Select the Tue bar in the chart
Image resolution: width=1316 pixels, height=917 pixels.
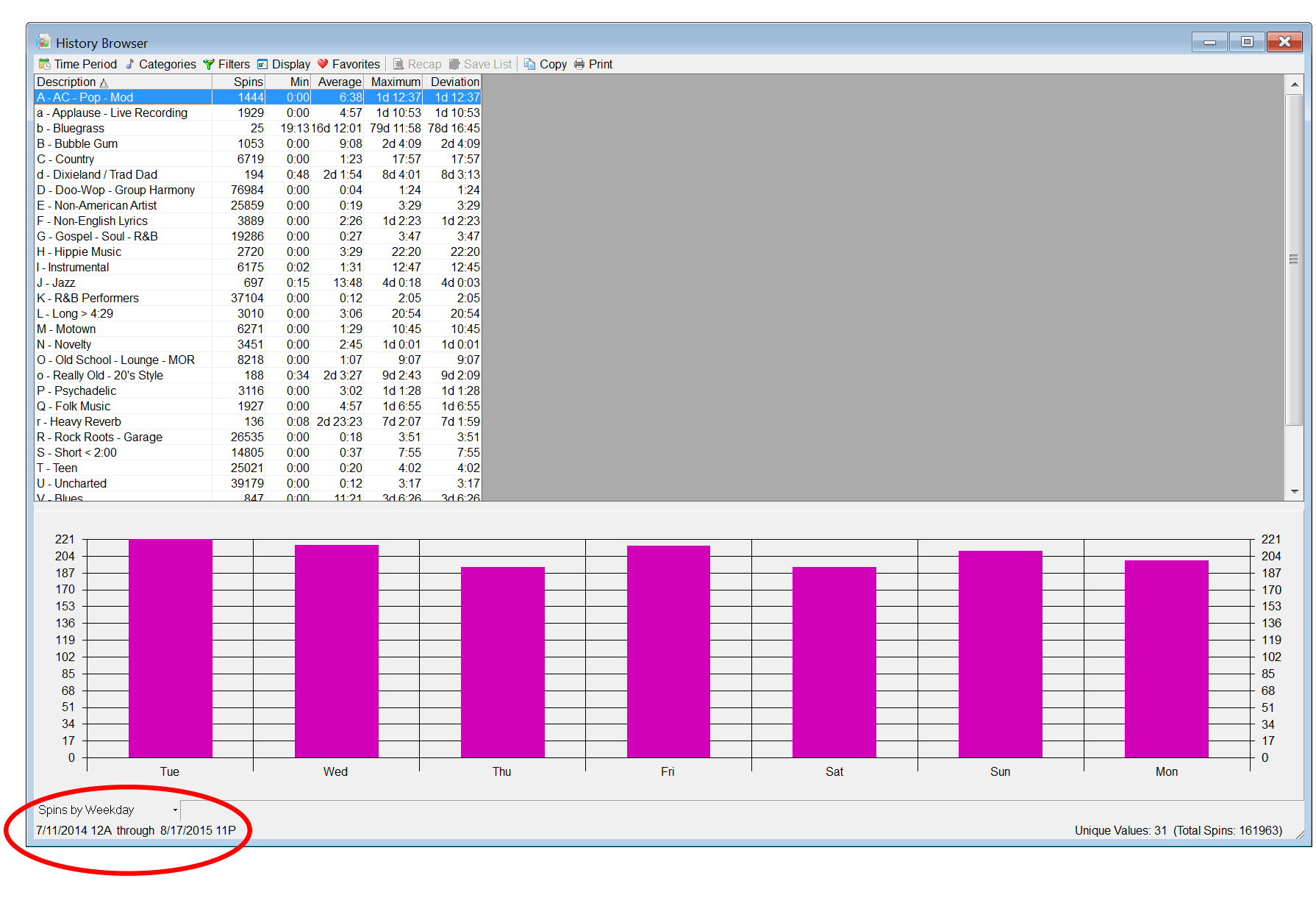pos(170,648)
